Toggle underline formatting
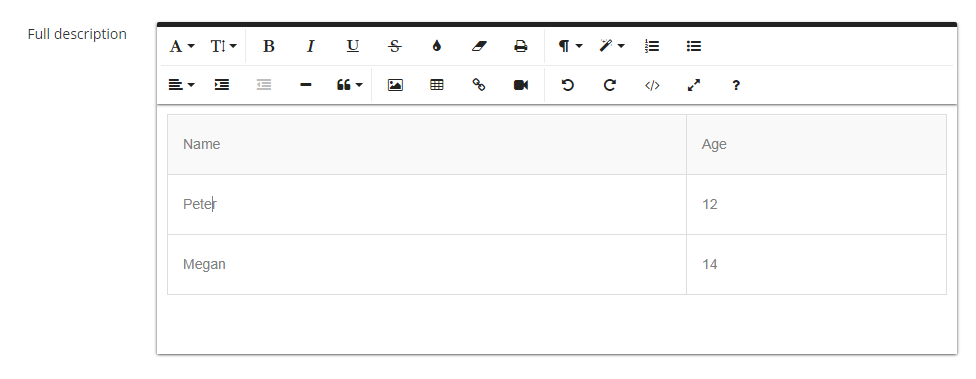 pos(352,46)
